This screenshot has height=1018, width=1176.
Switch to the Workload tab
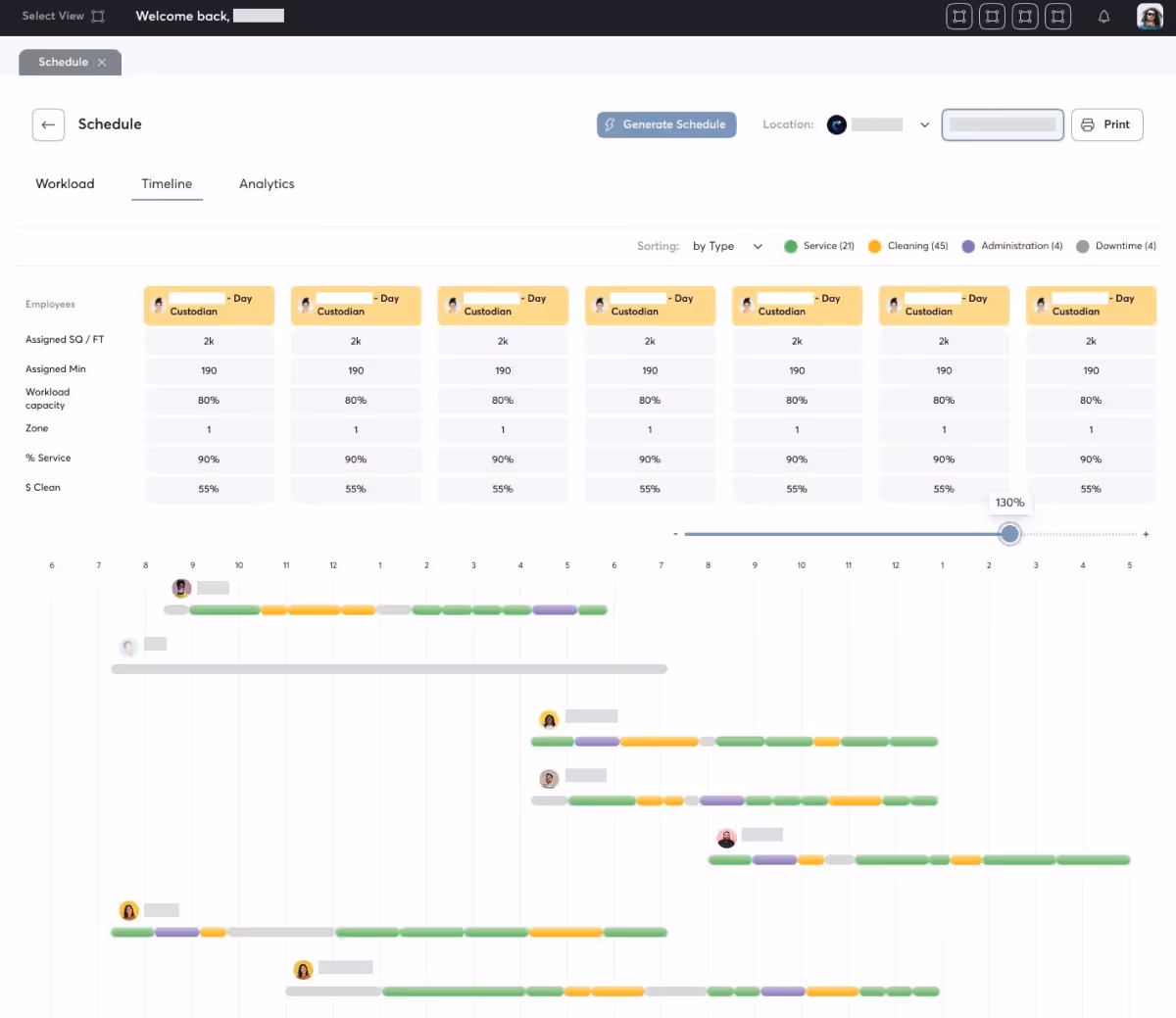coord(65,184)
